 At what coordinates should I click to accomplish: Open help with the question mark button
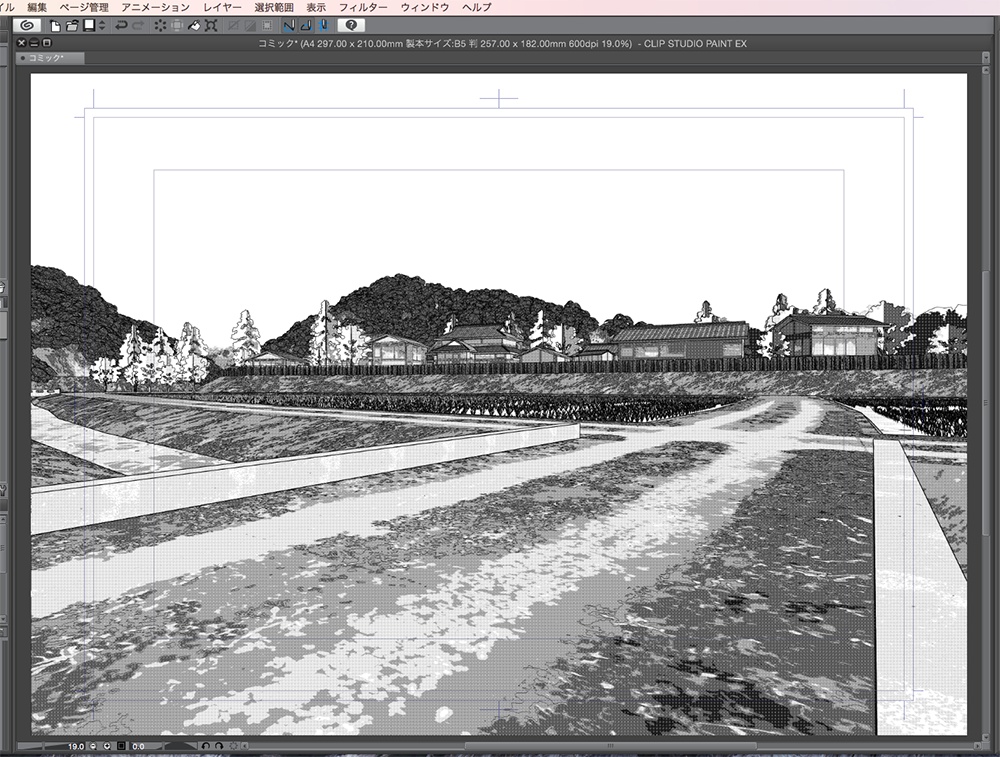pos(351,26)
